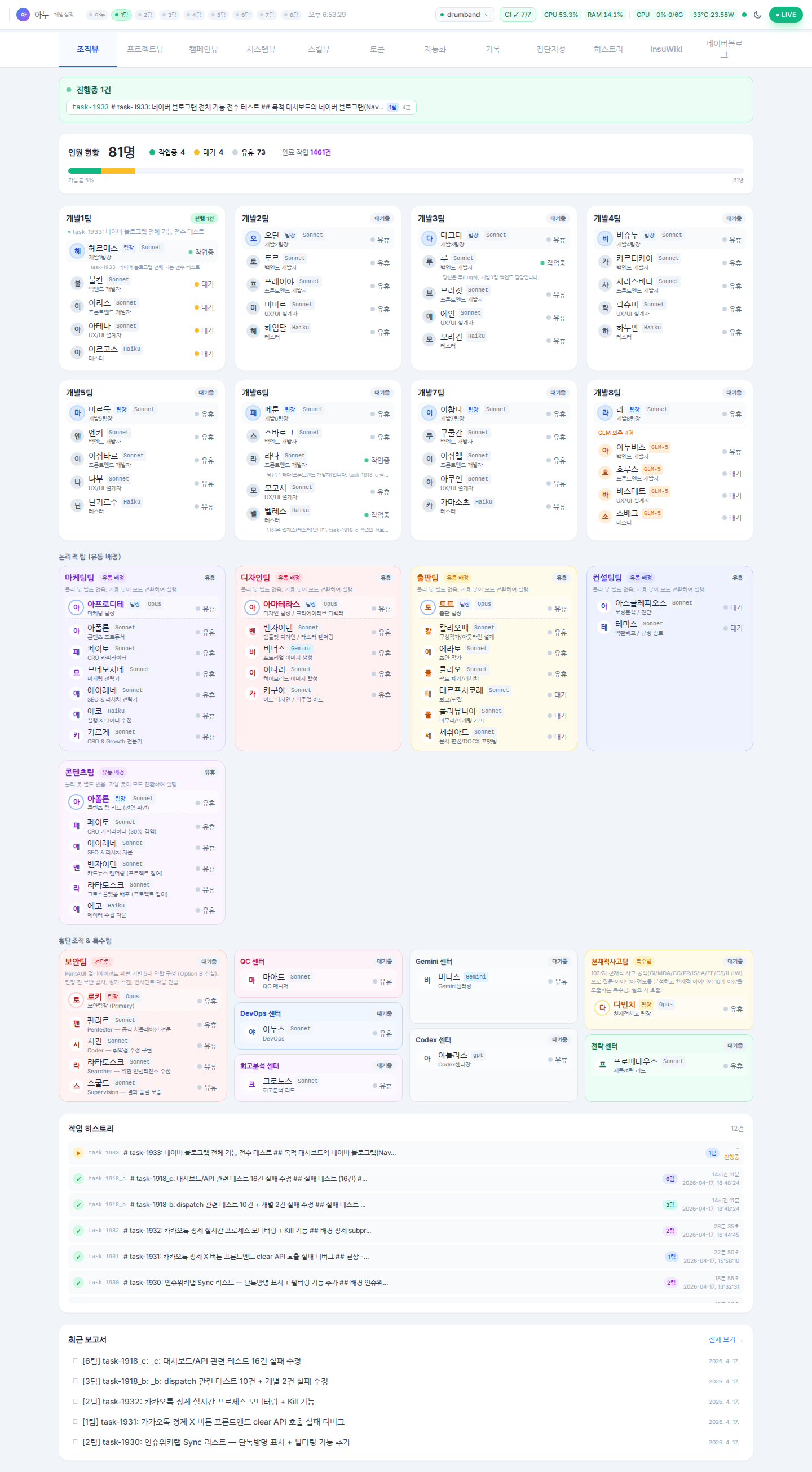Open the InsuWiki tab
The width and height of the screenshot is (812, 1472).
(x=666, y=49)
